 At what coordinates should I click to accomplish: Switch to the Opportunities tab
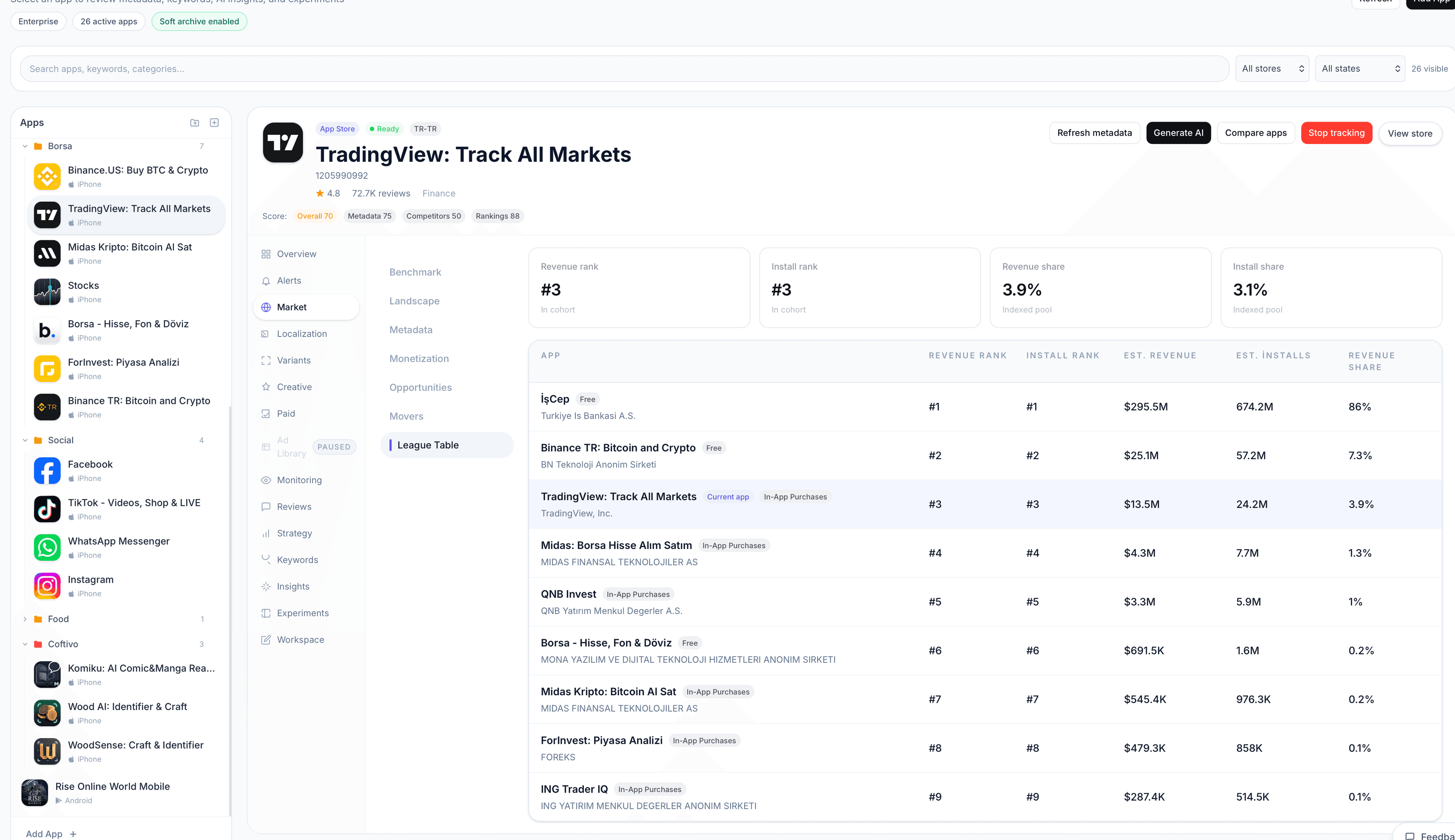pos(446,388)
